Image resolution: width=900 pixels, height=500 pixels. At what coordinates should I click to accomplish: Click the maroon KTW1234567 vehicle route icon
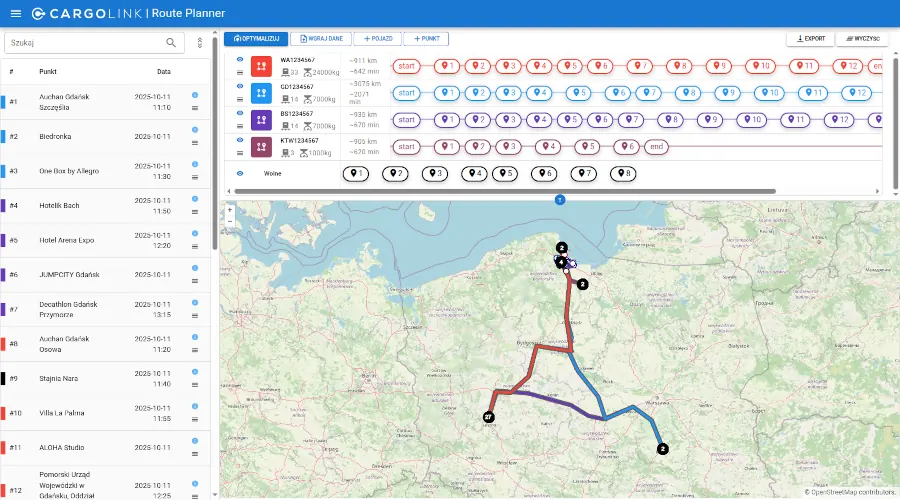coord(261,147)
